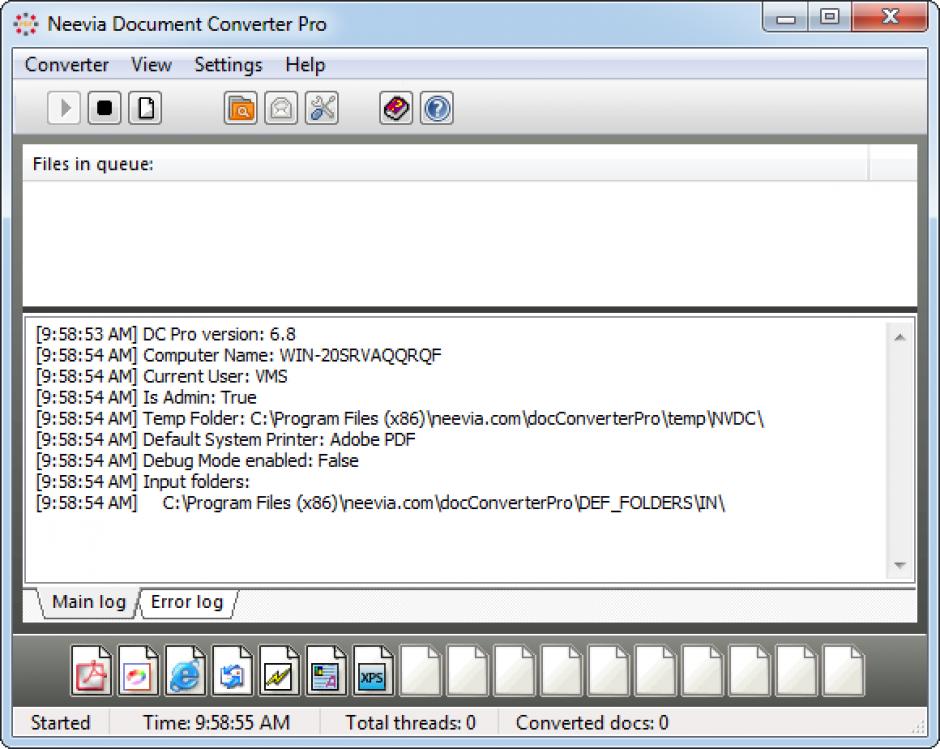This screenshot has height=749, width=940.
Task: Select the colorful paint ring document icon
Action: pyautogui.click(x=138, y=670)
